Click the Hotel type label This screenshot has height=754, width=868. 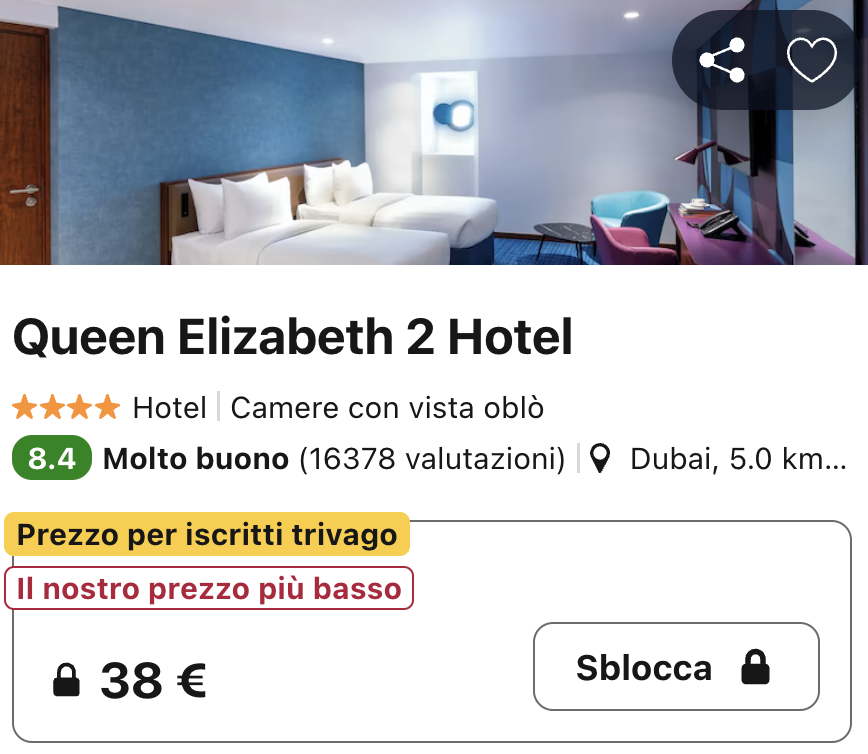[x=169, y=408]
